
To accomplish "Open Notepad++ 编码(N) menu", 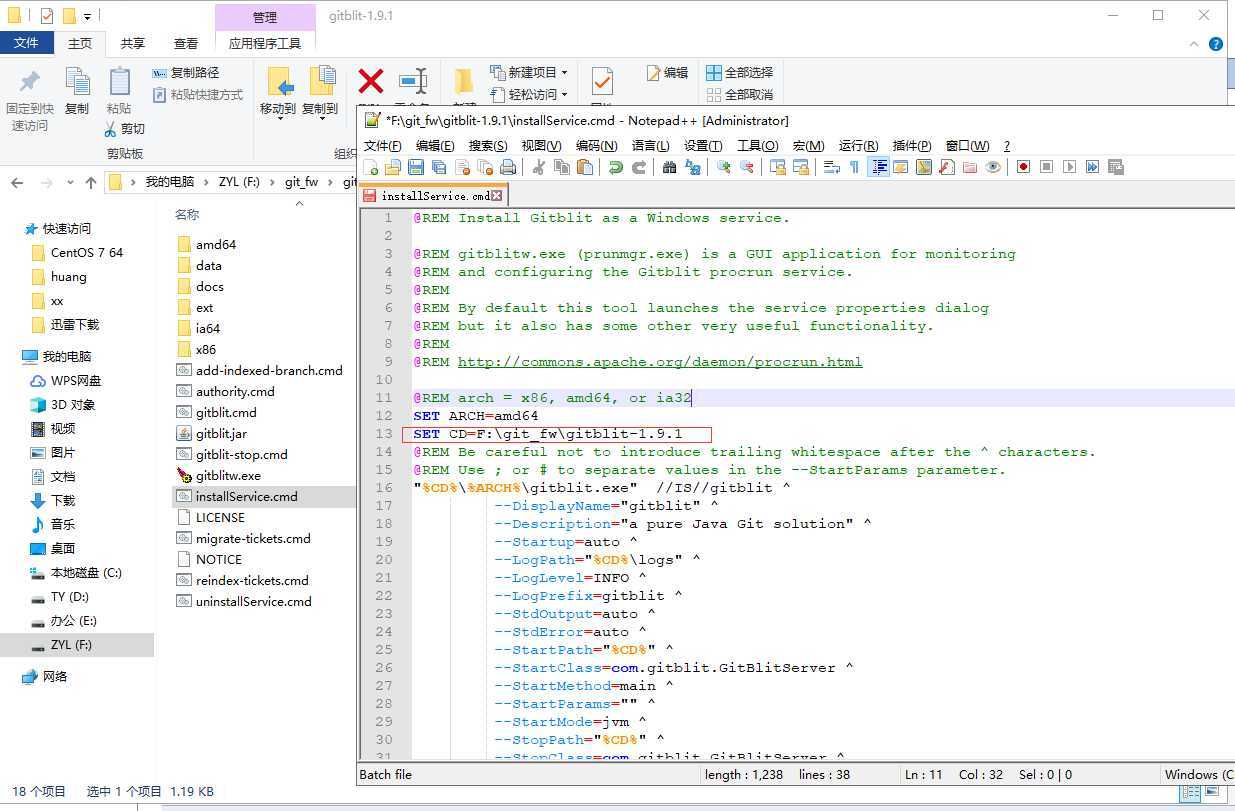I will [596, 145].
